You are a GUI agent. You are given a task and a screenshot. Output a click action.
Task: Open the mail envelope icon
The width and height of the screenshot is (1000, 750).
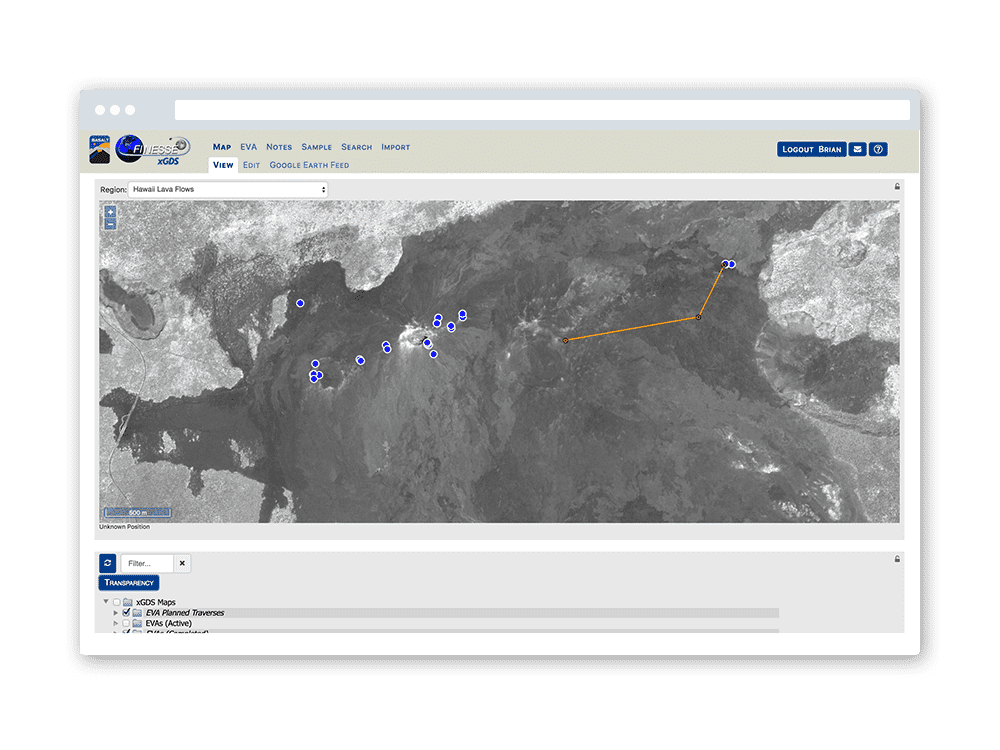(x=858, y=149)
